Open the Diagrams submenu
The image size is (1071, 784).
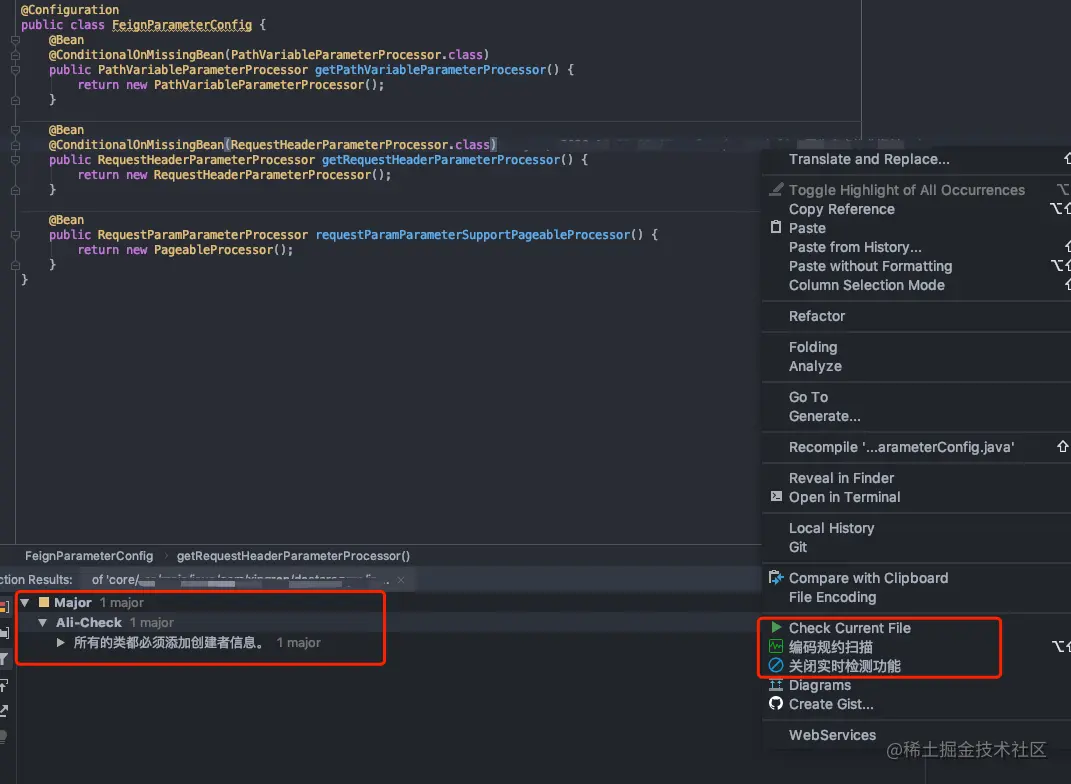(820, 685)
